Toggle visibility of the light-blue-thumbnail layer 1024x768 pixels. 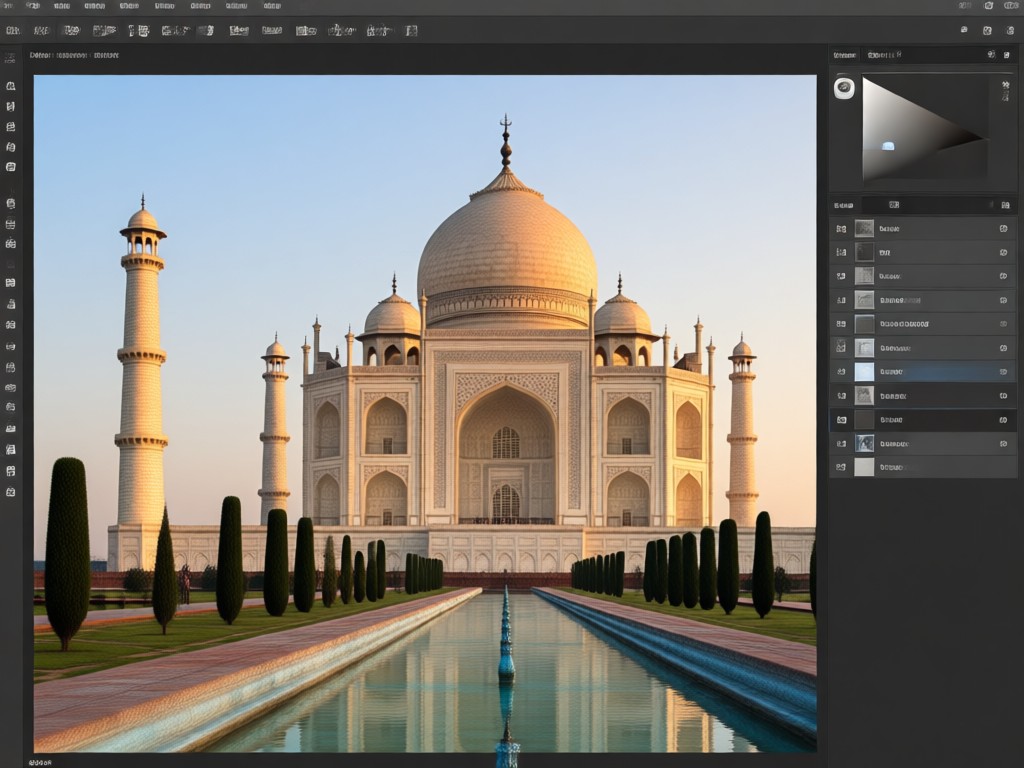841,372
